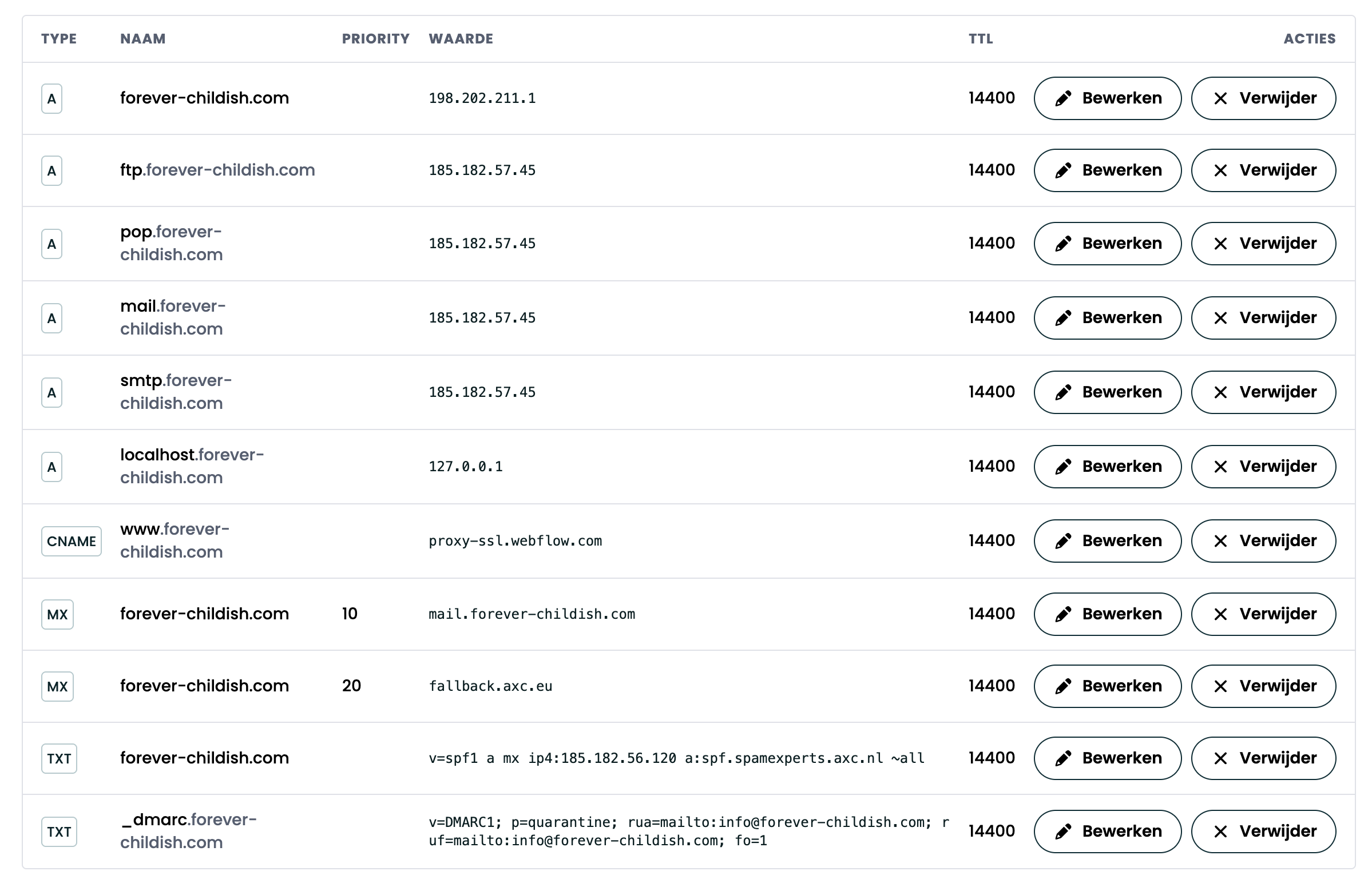Click the WAARDE column header
Viewport: 1372px width, 891px height.
click(461, 39)
